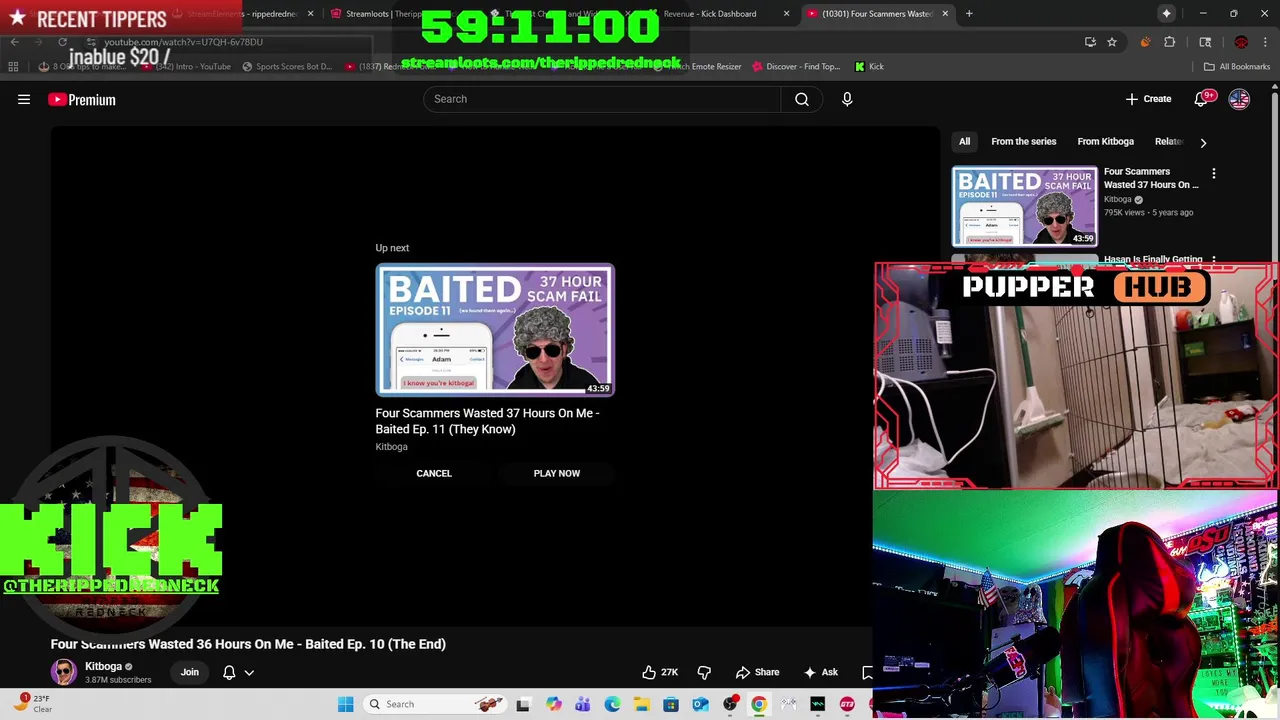Image resolution: width=1280 pixels, height=720 pixels.
Task: Open the All Bookmarks folder
Action: tap(1237, 67)
